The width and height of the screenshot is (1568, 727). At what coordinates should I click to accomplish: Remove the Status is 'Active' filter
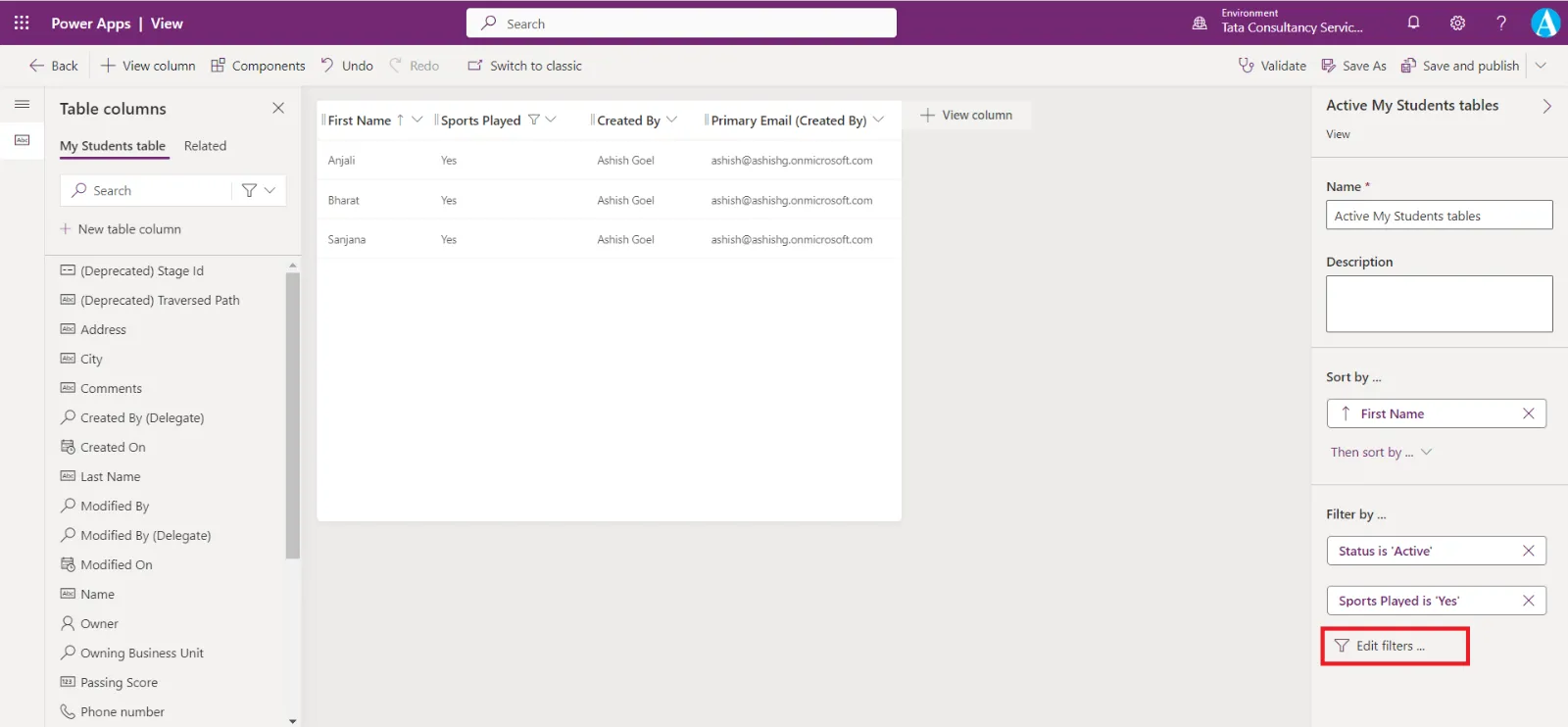click(x=1528, y=551)
